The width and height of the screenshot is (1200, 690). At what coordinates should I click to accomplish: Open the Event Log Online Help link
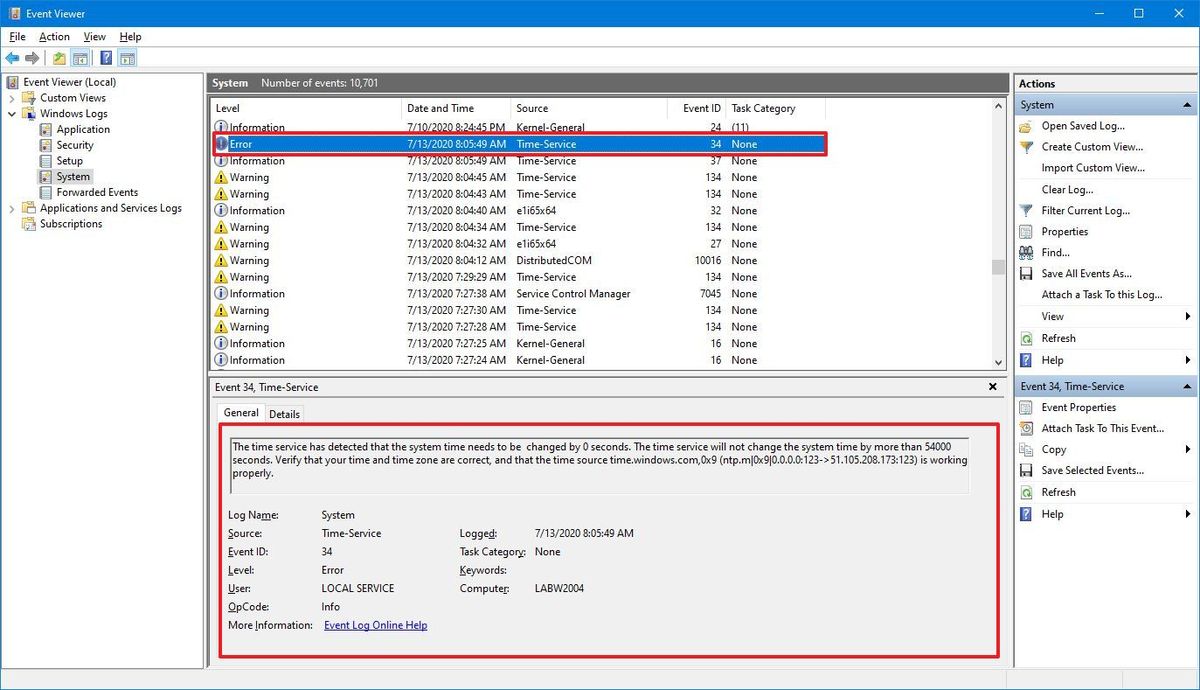pyautogui.click(x=375, y=624)
